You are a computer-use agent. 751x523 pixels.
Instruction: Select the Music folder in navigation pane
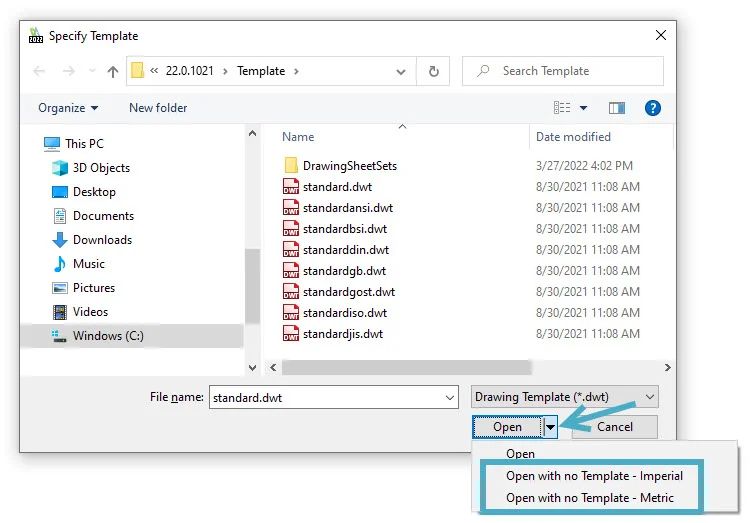click(88, 264)
